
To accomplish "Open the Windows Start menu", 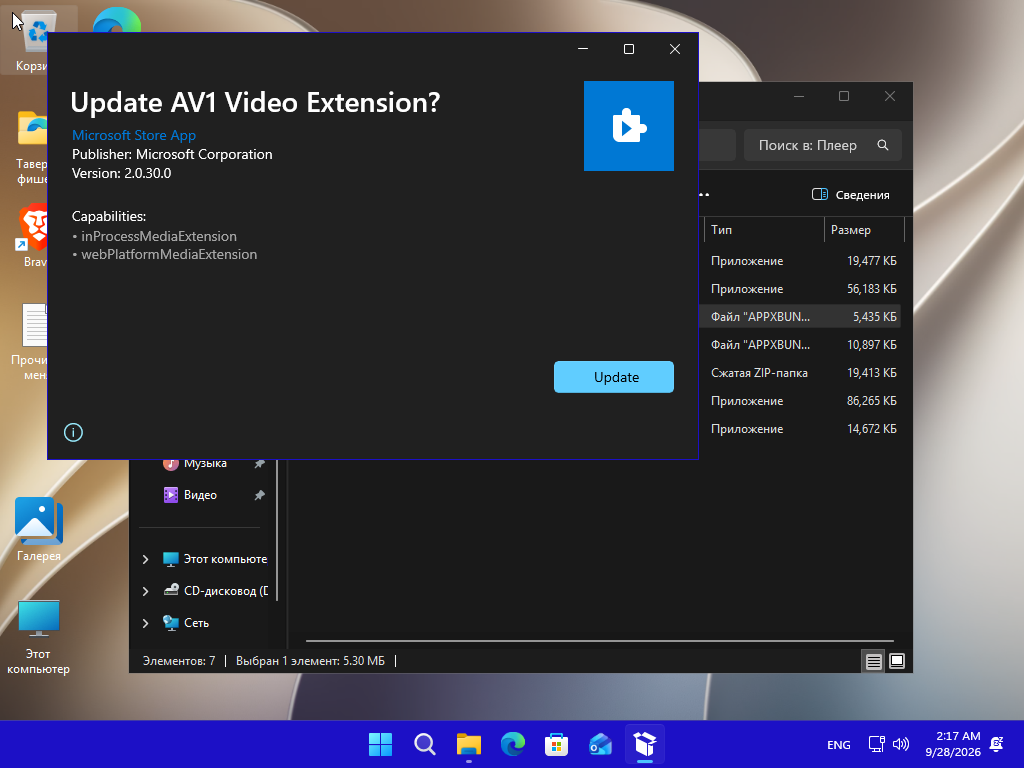I will (380, 744).
